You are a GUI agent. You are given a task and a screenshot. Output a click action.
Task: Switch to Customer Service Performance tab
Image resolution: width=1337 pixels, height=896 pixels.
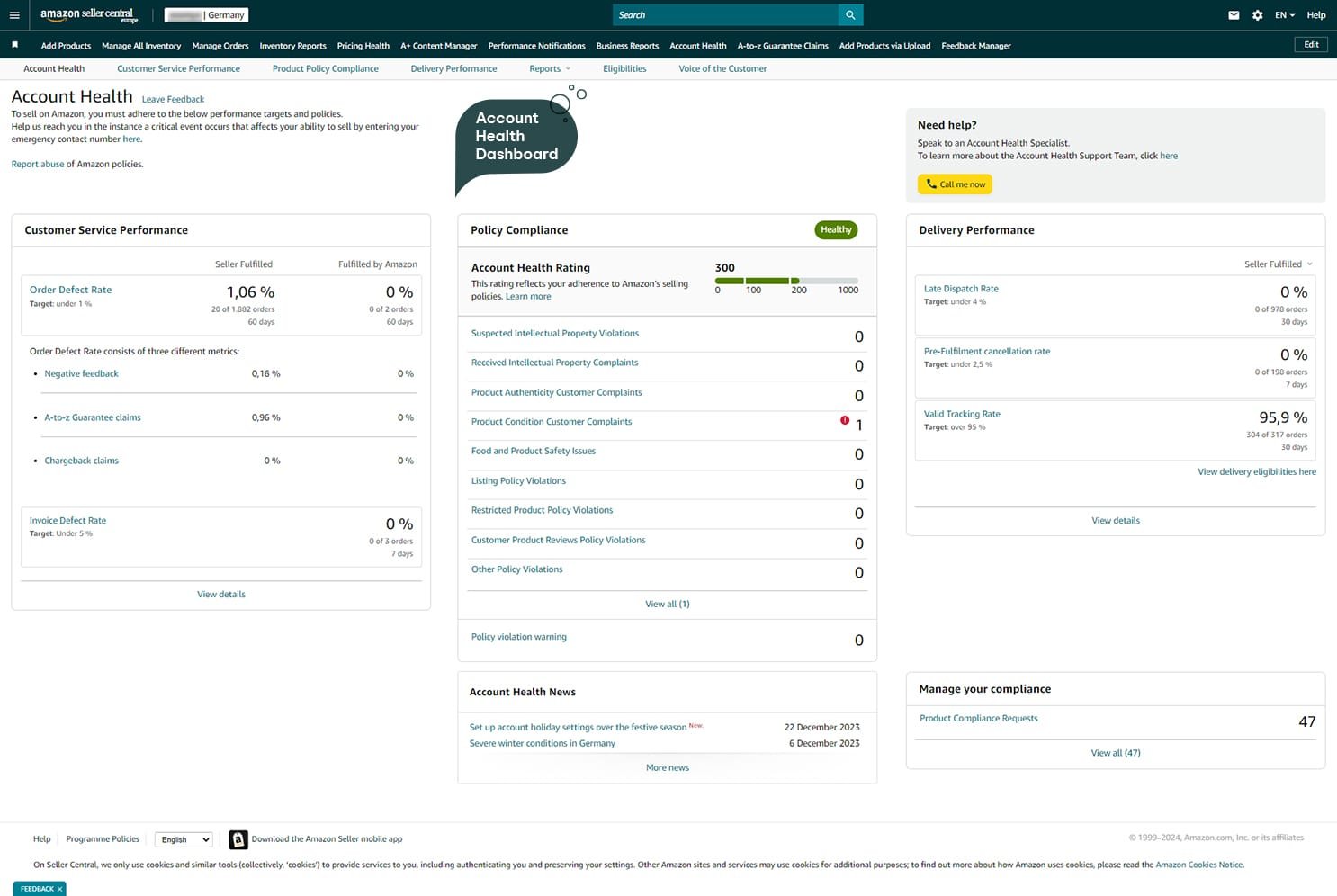pos(178,68)
